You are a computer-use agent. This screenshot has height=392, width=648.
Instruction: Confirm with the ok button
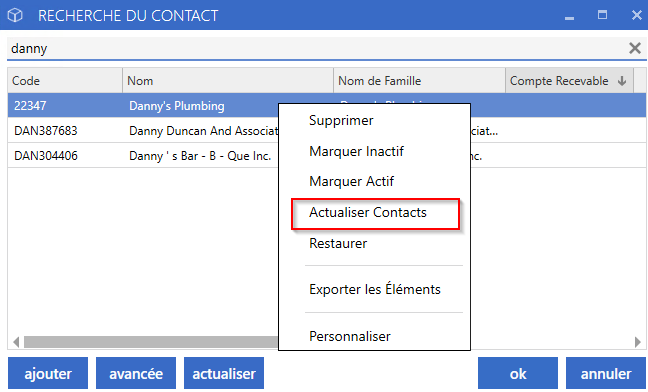point(518,373)
